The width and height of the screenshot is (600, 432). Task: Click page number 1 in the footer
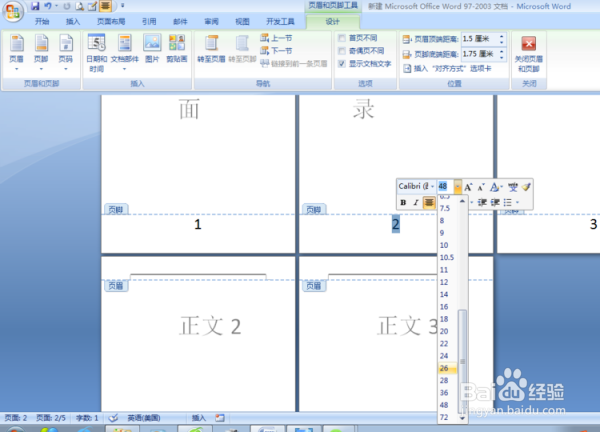coord(197,225)
